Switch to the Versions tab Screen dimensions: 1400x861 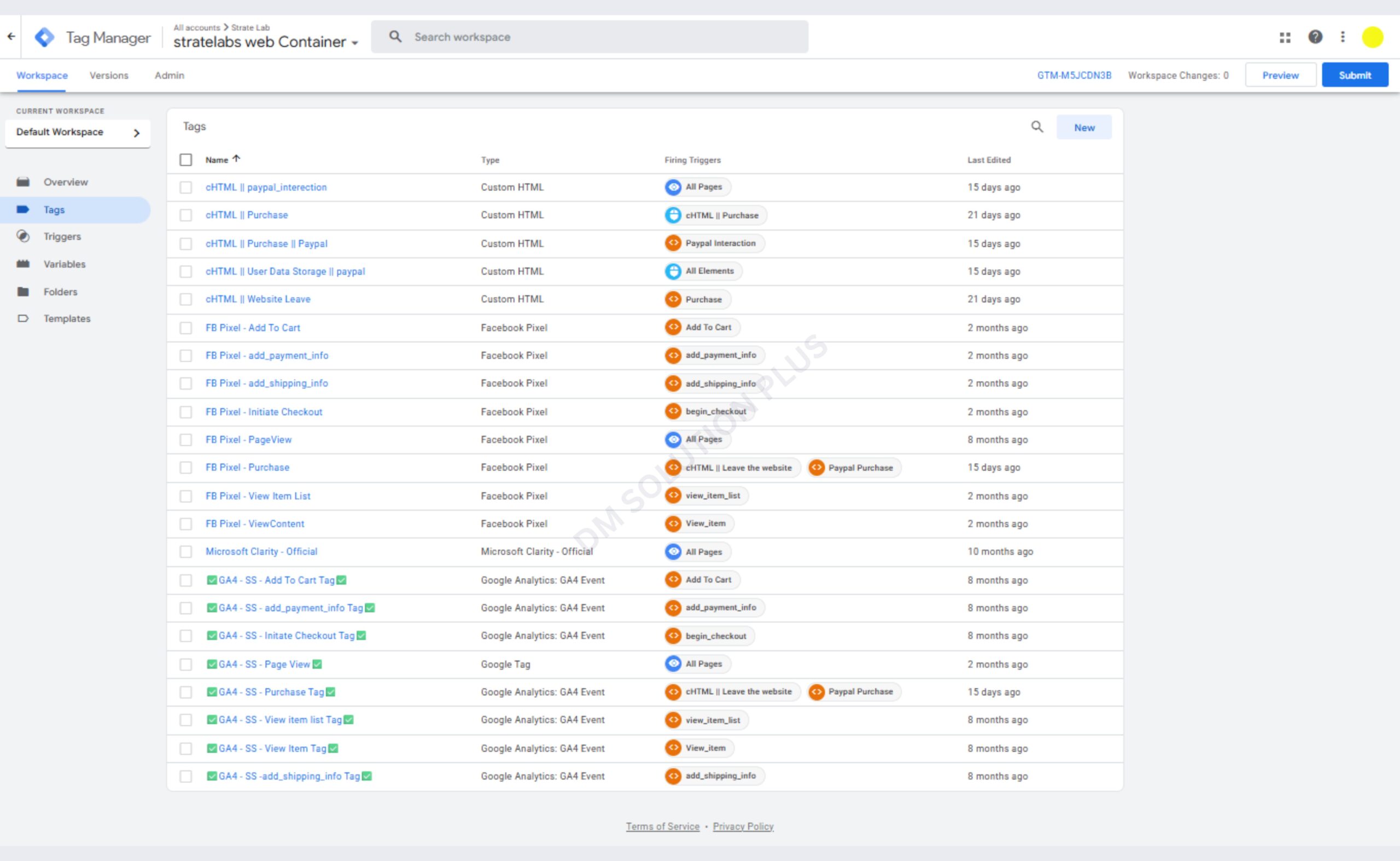point(109,75)
